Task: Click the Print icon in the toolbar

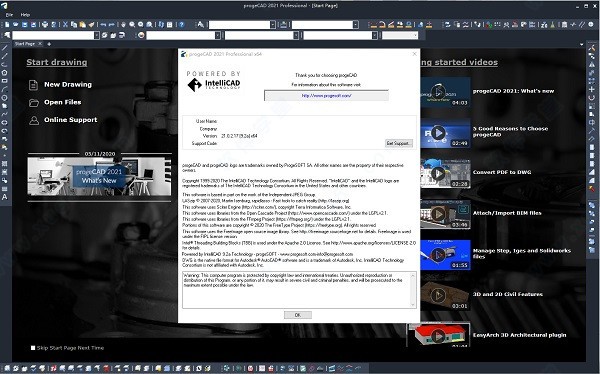Action: pyautogui.click(x=45, y=24)
